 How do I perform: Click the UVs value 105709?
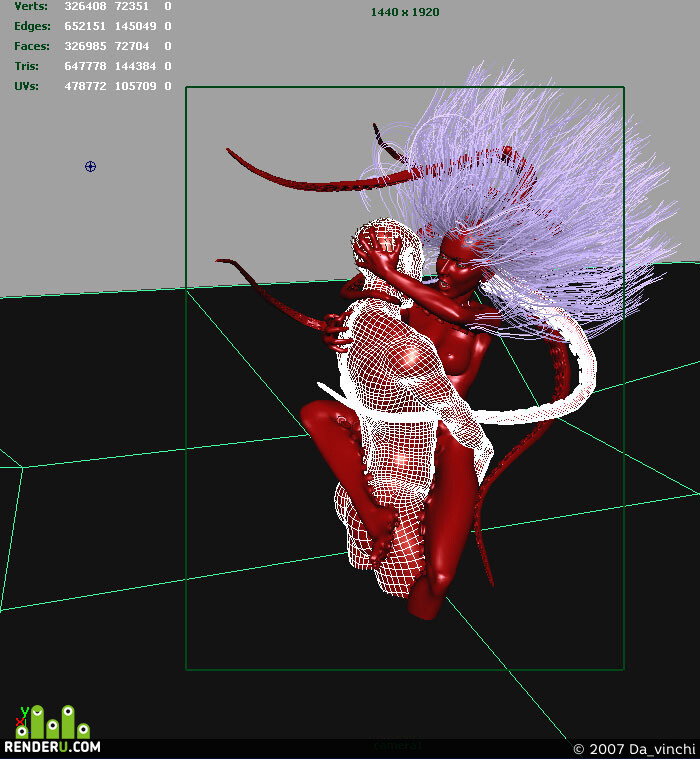pos(136,86)
